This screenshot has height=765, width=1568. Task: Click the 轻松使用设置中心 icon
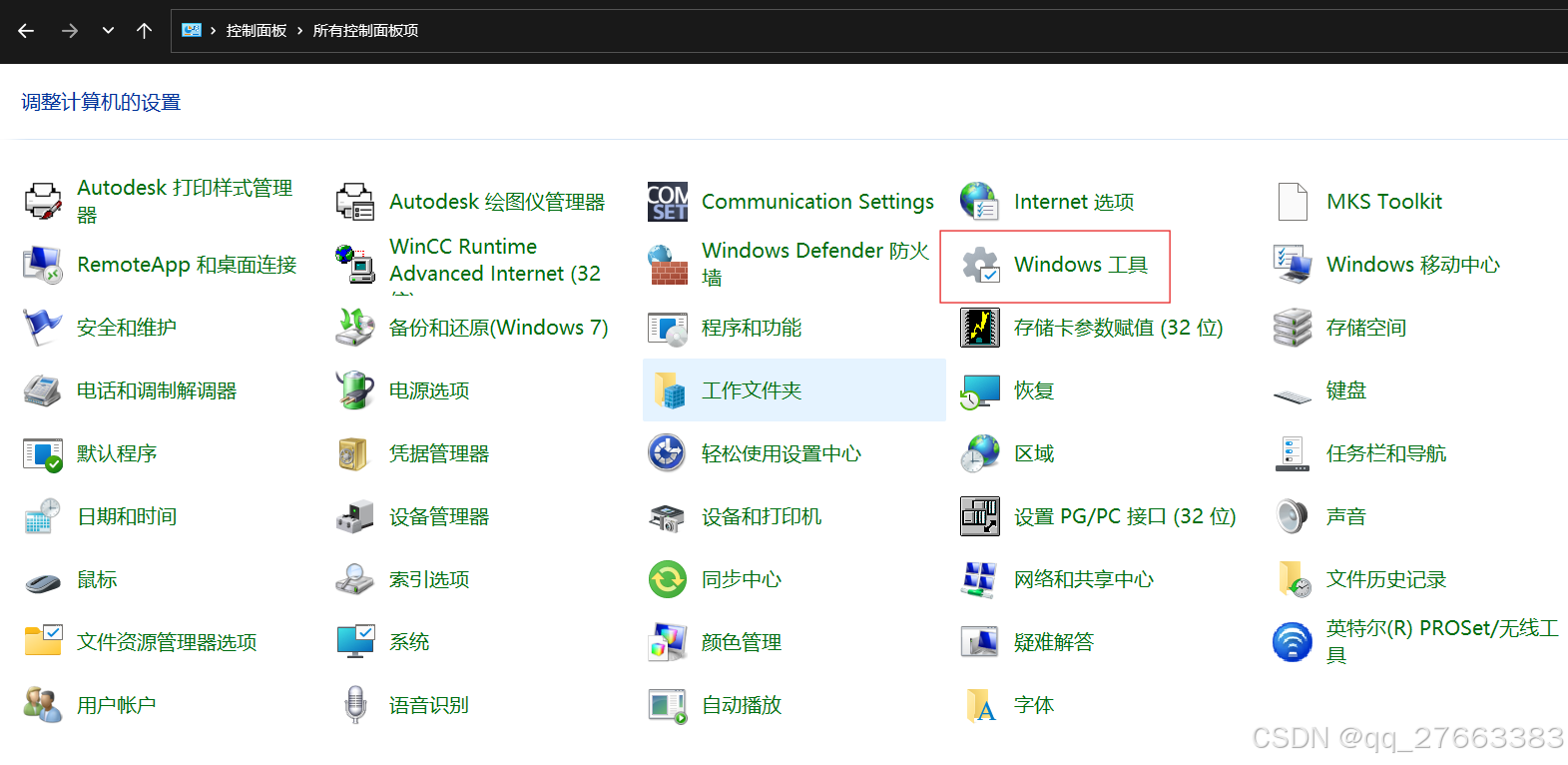click(x=668, y=453)
